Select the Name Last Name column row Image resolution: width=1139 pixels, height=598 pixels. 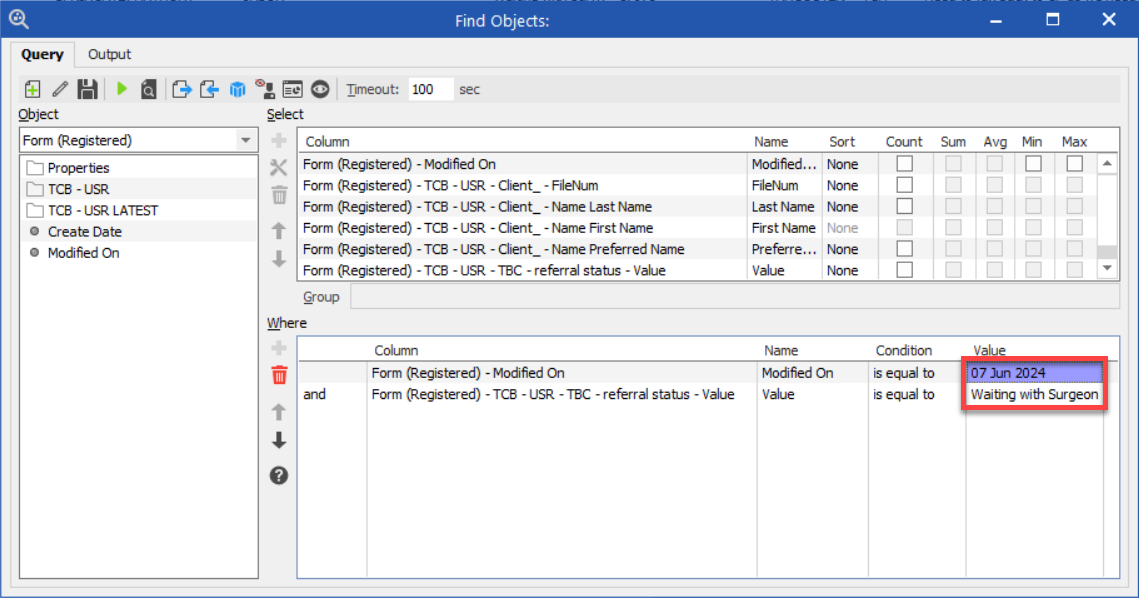pyautogui.click(x=523, y=206)
